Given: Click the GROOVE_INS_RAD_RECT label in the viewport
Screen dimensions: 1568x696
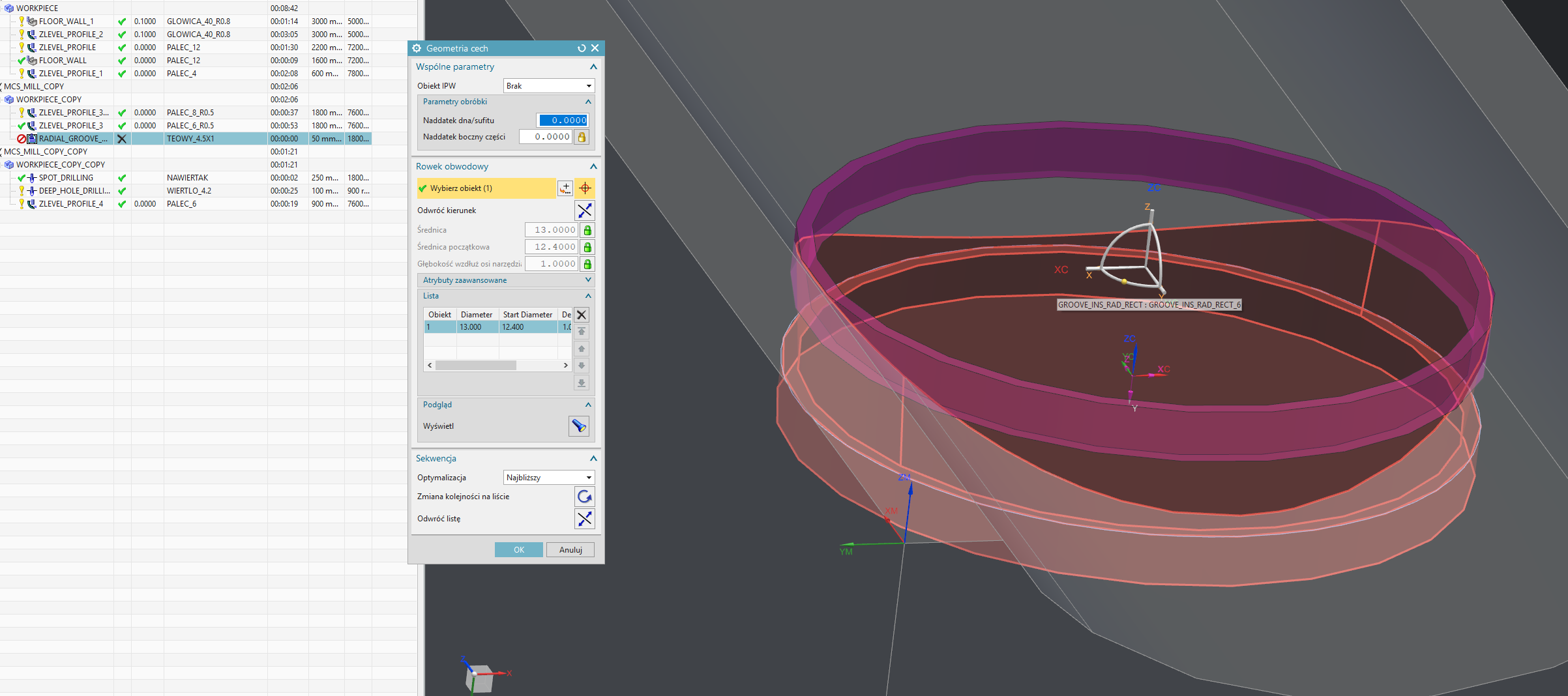Looking at the screenshot, I should point(1149,304).
